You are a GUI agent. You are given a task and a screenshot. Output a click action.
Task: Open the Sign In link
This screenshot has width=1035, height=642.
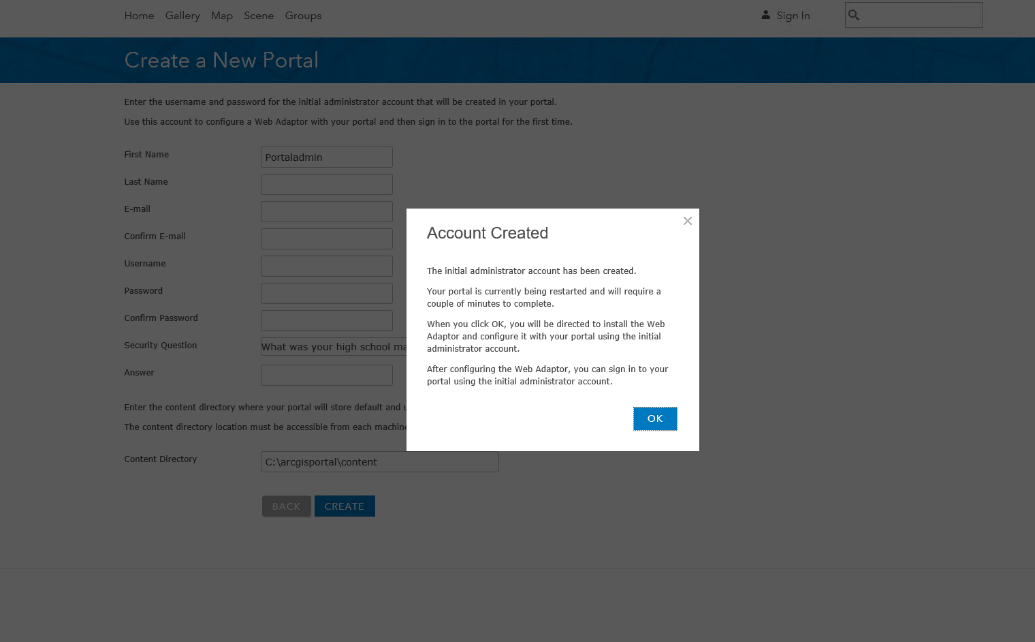(793, 16)
